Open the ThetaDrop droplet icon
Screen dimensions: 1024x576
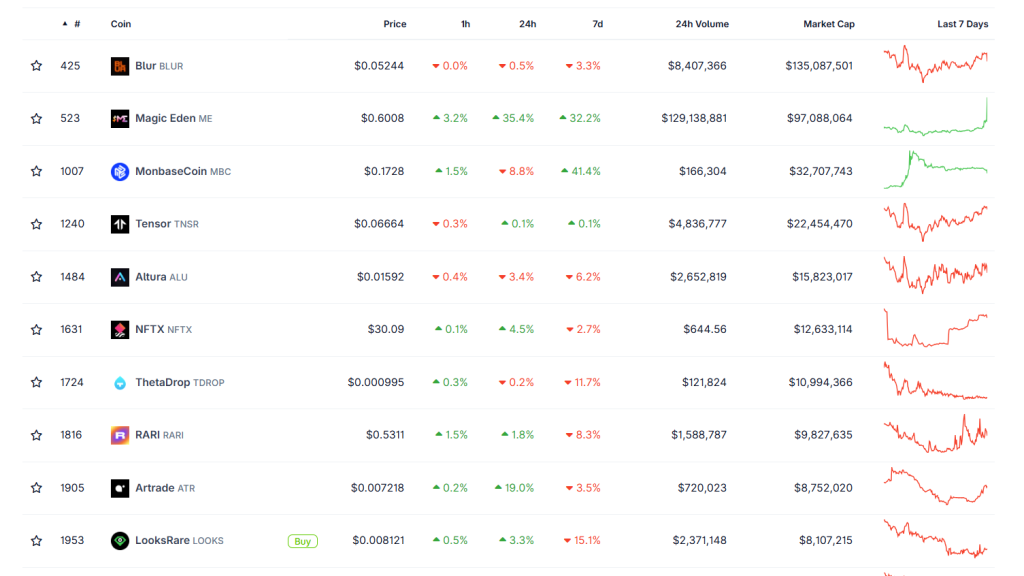(x=120, y=382)
